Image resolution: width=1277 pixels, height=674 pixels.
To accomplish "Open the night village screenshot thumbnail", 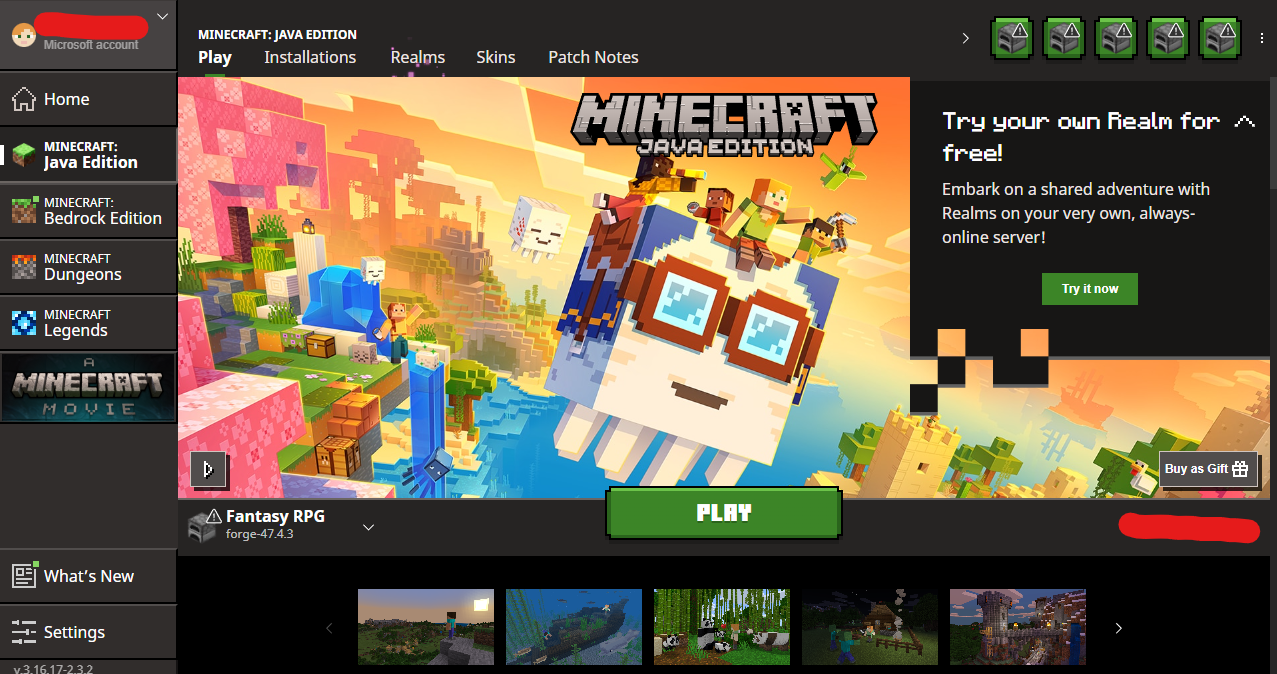I will click(x=870, y=628).
